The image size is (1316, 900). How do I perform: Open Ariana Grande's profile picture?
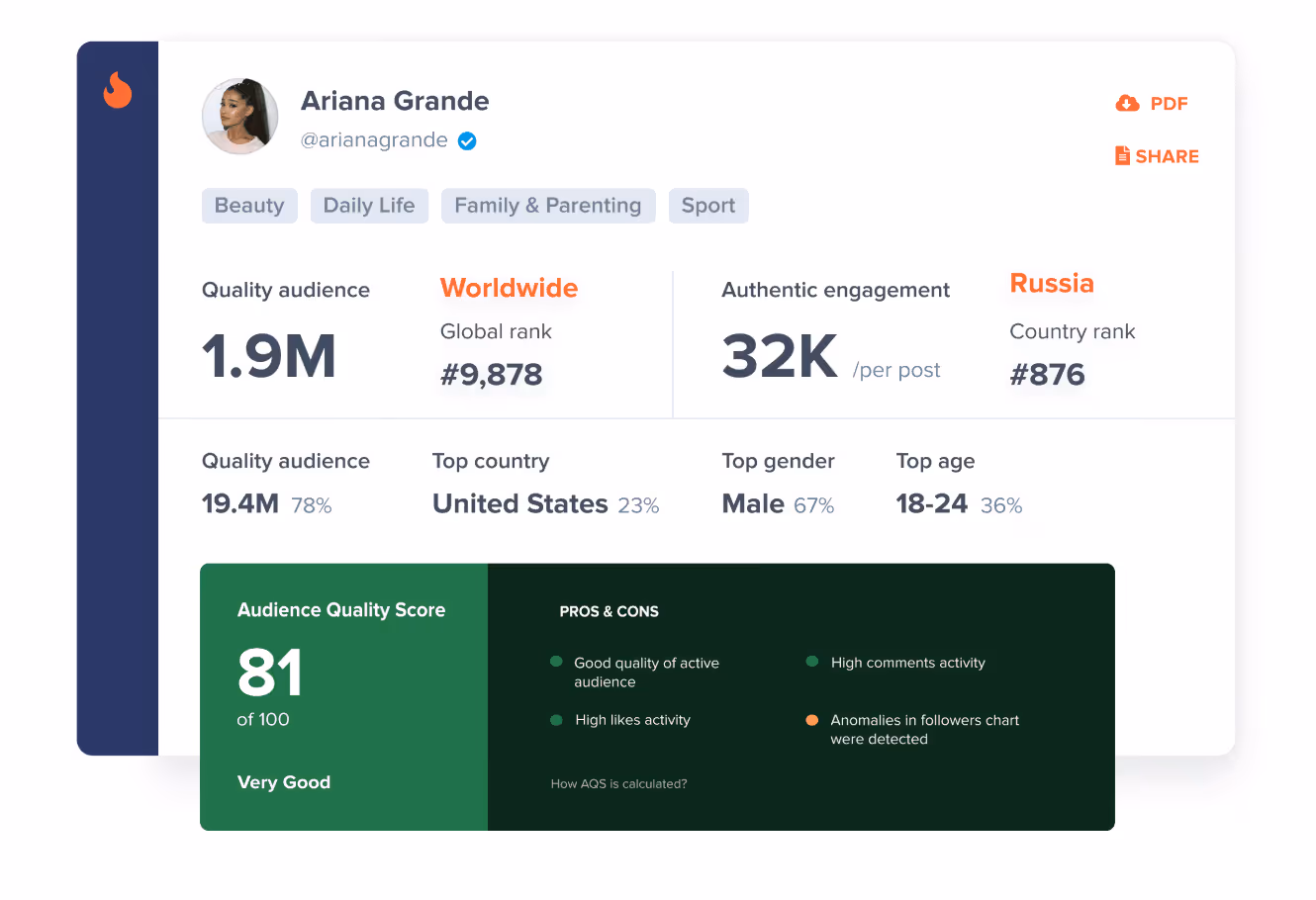[240, 117]
